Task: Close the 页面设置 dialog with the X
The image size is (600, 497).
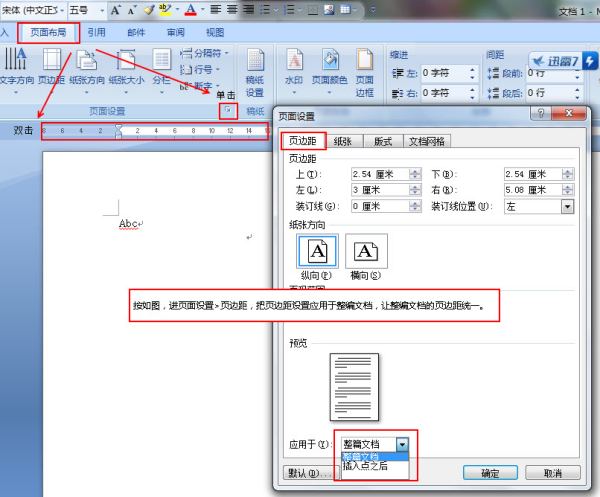Action: click(x=569, y=113)
